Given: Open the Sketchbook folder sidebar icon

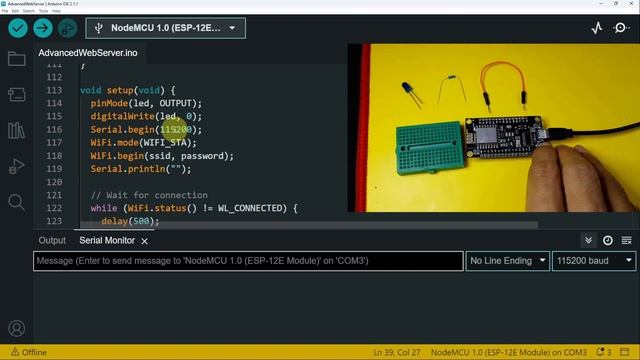Looking at the screenshot, I should pos(17,59).
